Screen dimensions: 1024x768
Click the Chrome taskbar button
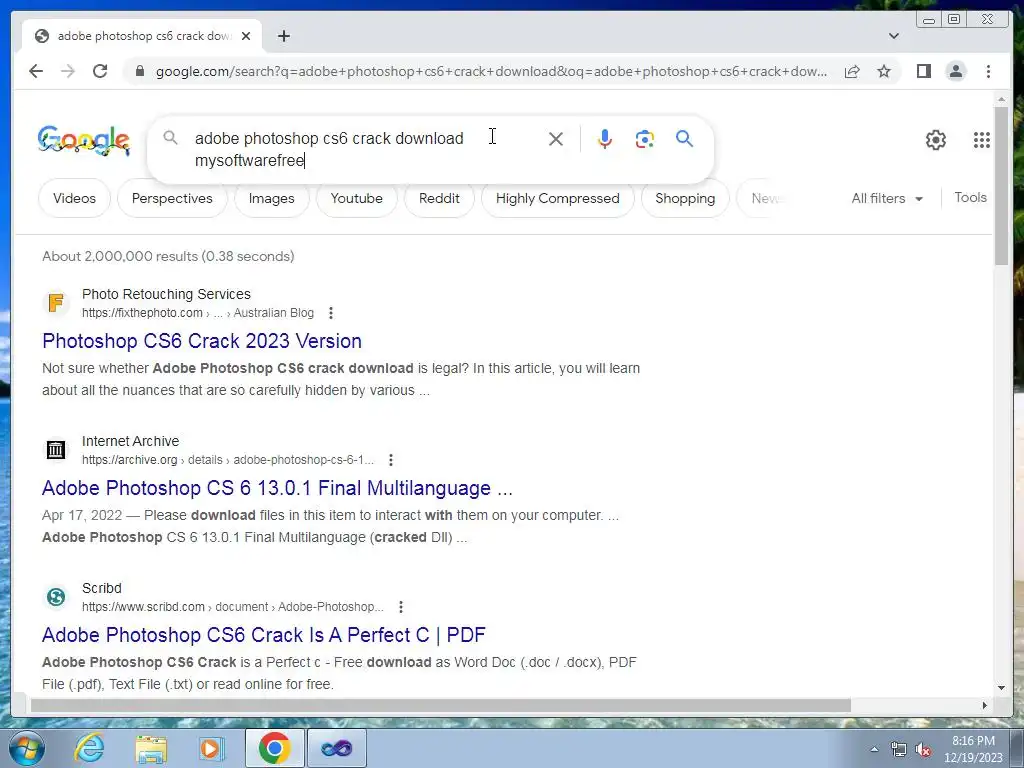[274, 748]
